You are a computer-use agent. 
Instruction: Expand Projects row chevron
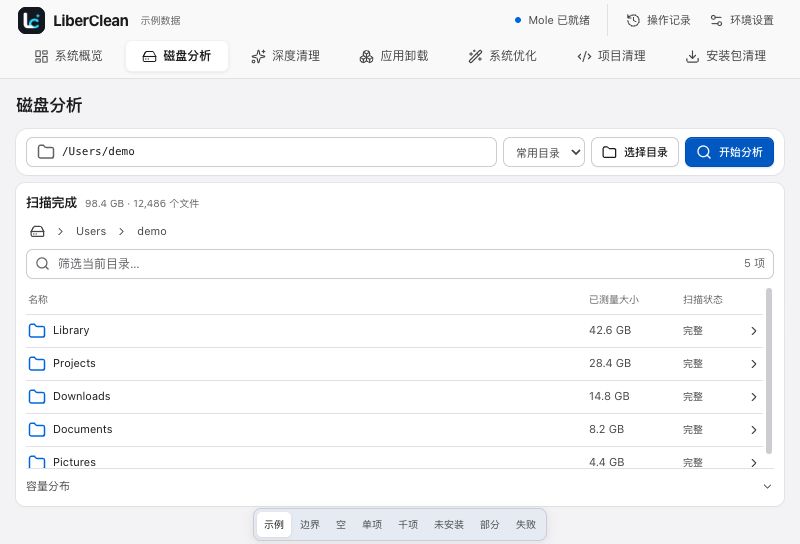pyautogui.click(x=754, y=364)
